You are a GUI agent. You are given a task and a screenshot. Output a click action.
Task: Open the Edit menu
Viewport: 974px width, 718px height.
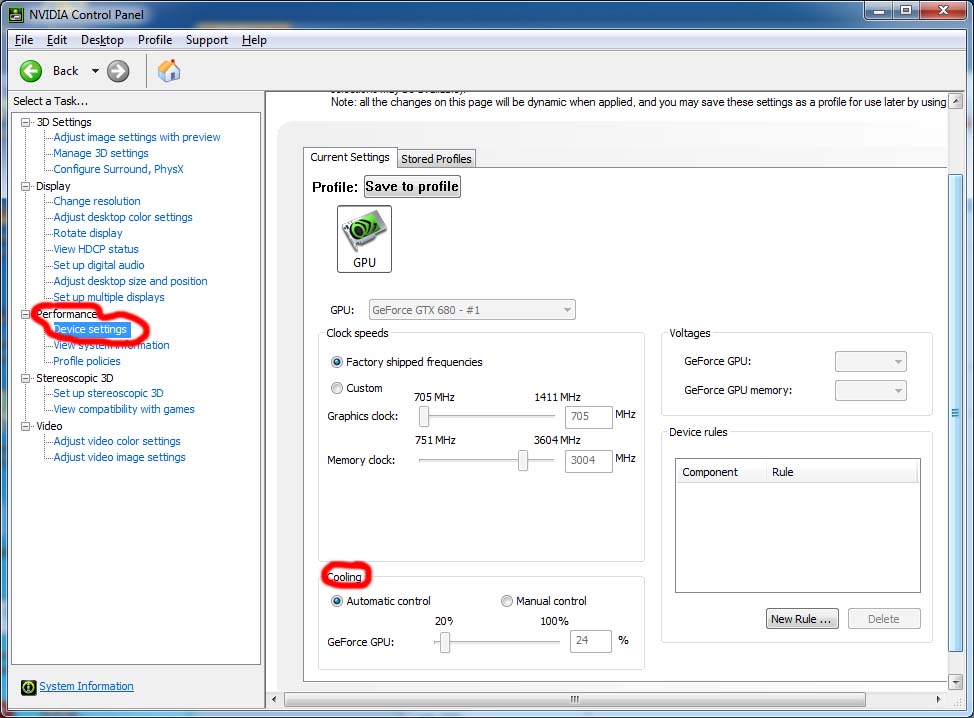tap(57, 40)
